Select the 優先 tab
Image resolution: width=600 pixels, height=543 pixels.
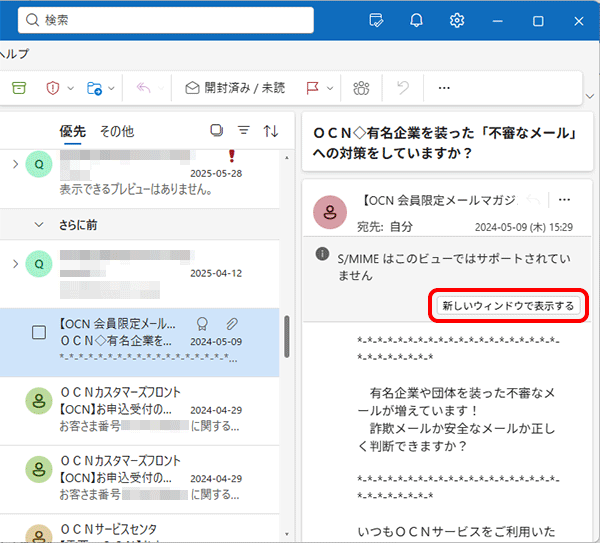(73, 131)
